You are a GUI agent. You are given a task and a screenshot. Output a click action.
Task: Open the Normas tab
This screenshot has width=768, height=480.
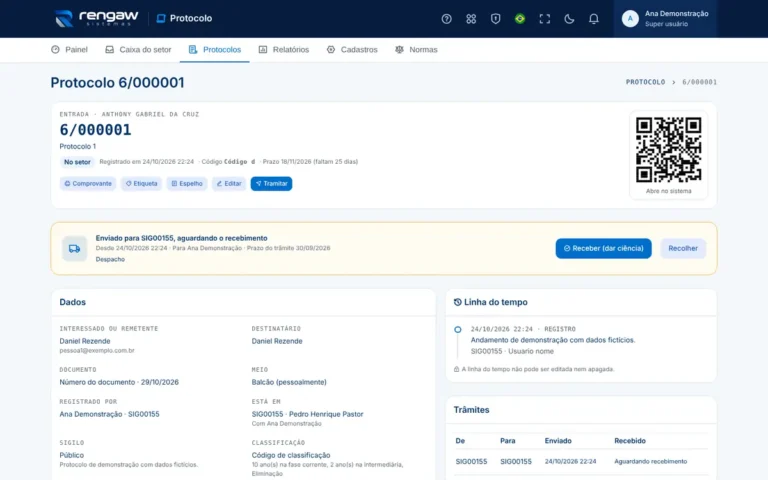[416, 49]
